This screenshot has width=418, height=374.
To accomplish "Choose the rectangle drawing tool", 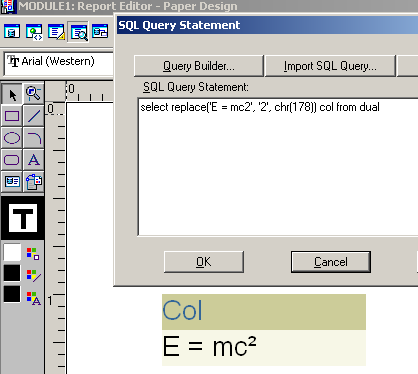I will [12, 116].
